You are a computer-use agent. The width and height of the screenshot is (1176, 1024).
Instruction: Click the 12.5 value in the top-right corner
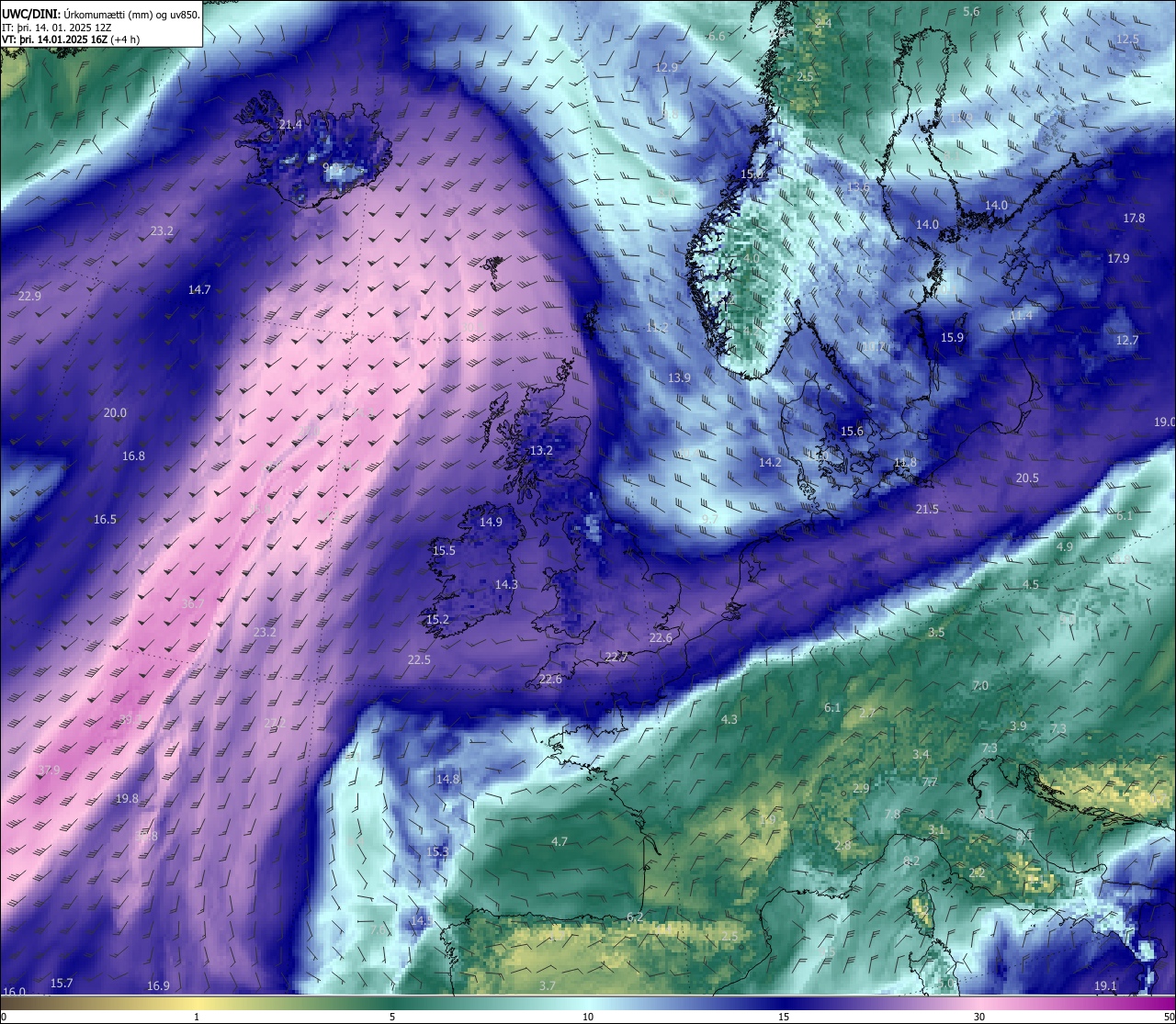[x=1127, y=39]
